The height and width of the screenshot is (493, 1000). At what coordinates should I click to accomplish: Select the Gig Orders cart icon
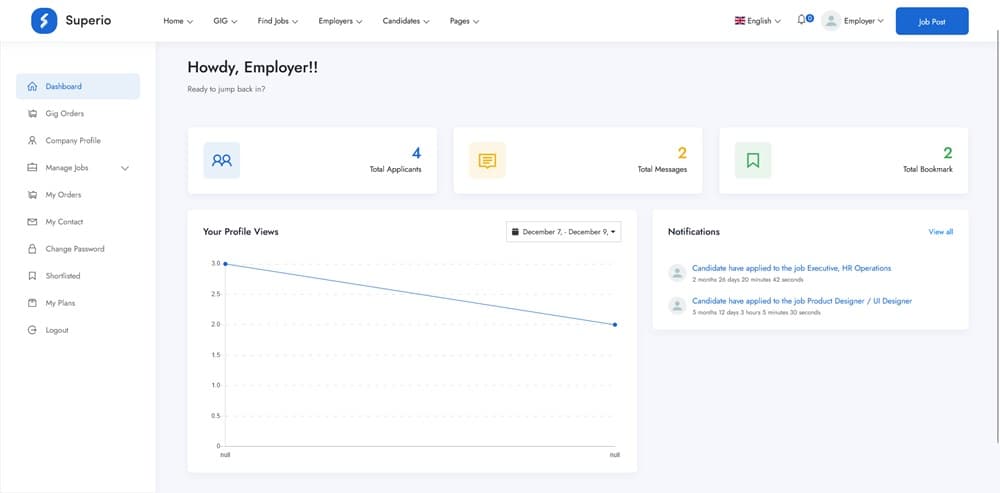pyautogui.click(x=33, y=114)
